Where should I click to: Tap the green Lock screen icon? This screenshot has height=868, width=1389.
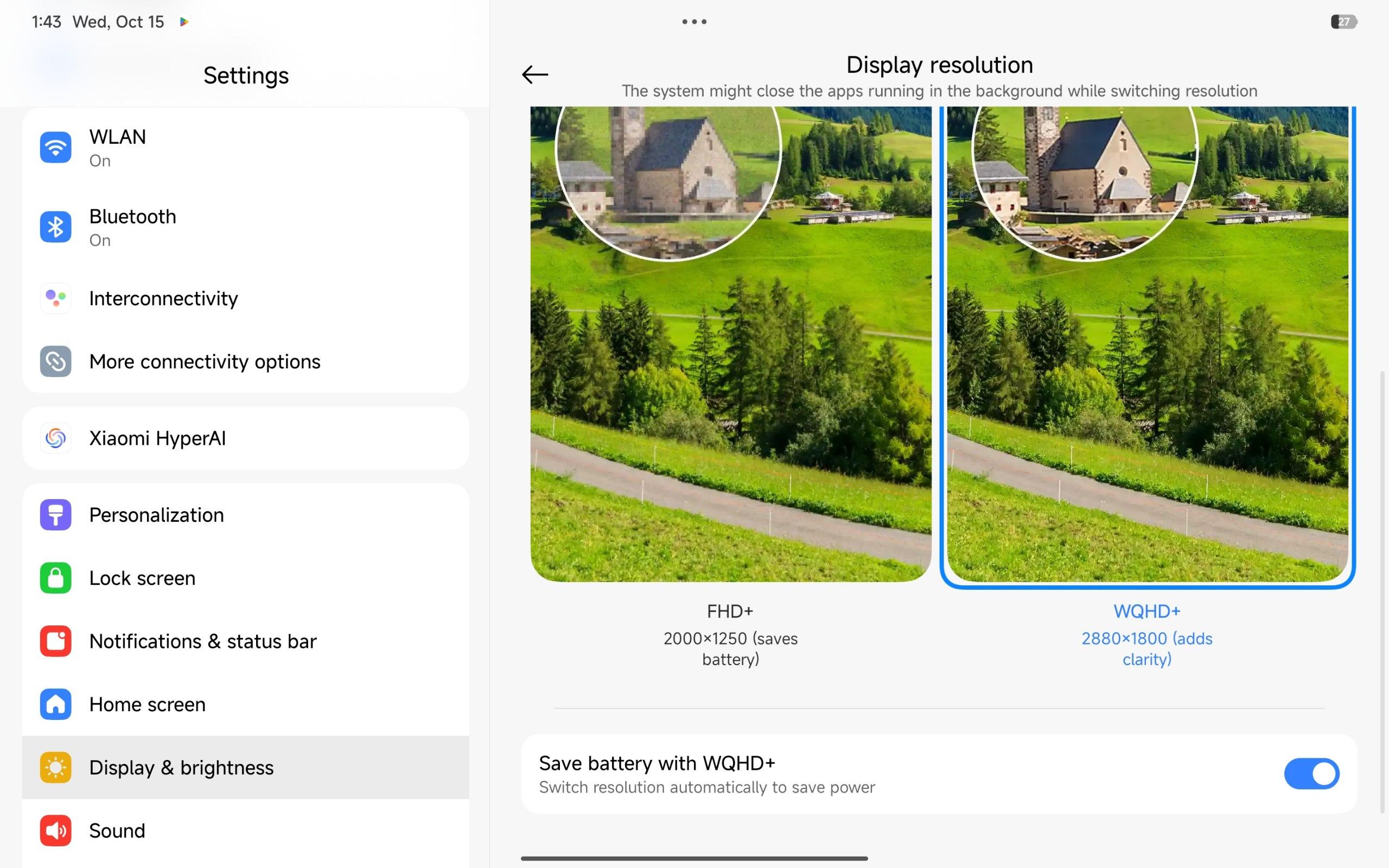pos(56,578)
